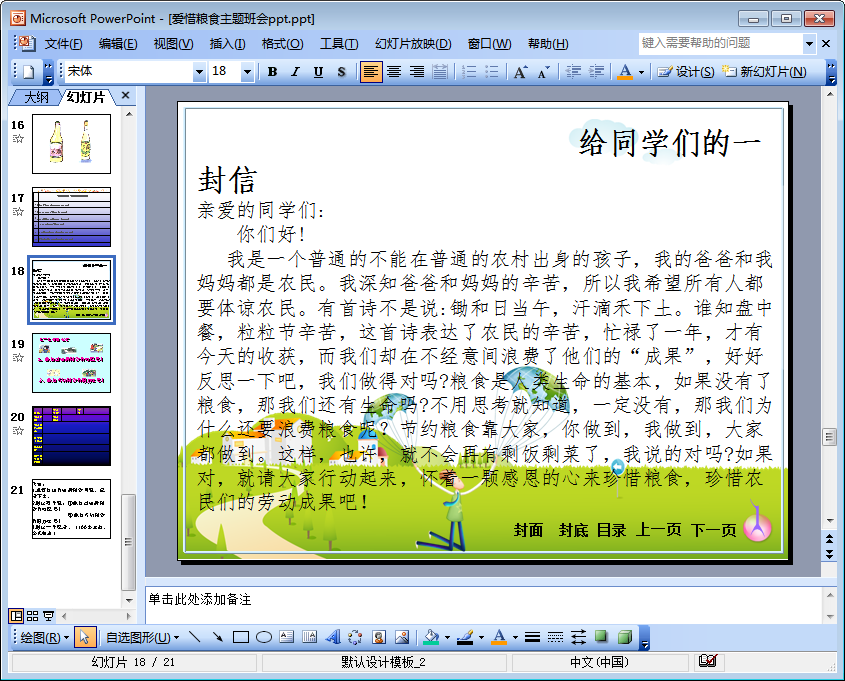Image resolution: width=845 pixels, height=681 pixels.
Task: Apply underline formatting
Action: [x=318, y=72]
